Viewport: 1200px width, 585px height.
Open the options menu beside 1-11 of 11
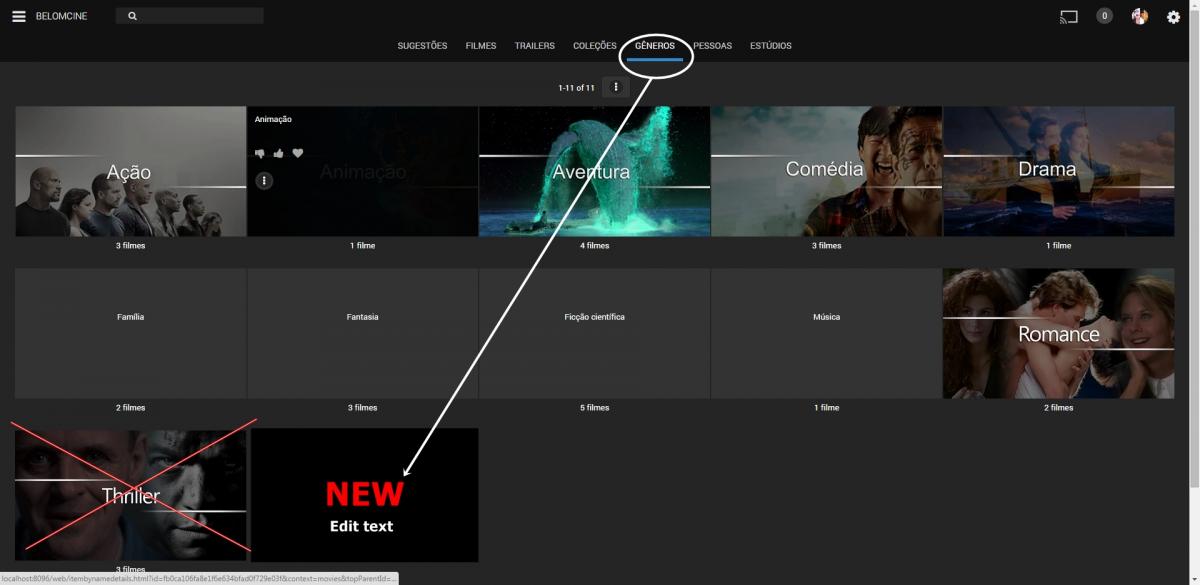[616, 87]
